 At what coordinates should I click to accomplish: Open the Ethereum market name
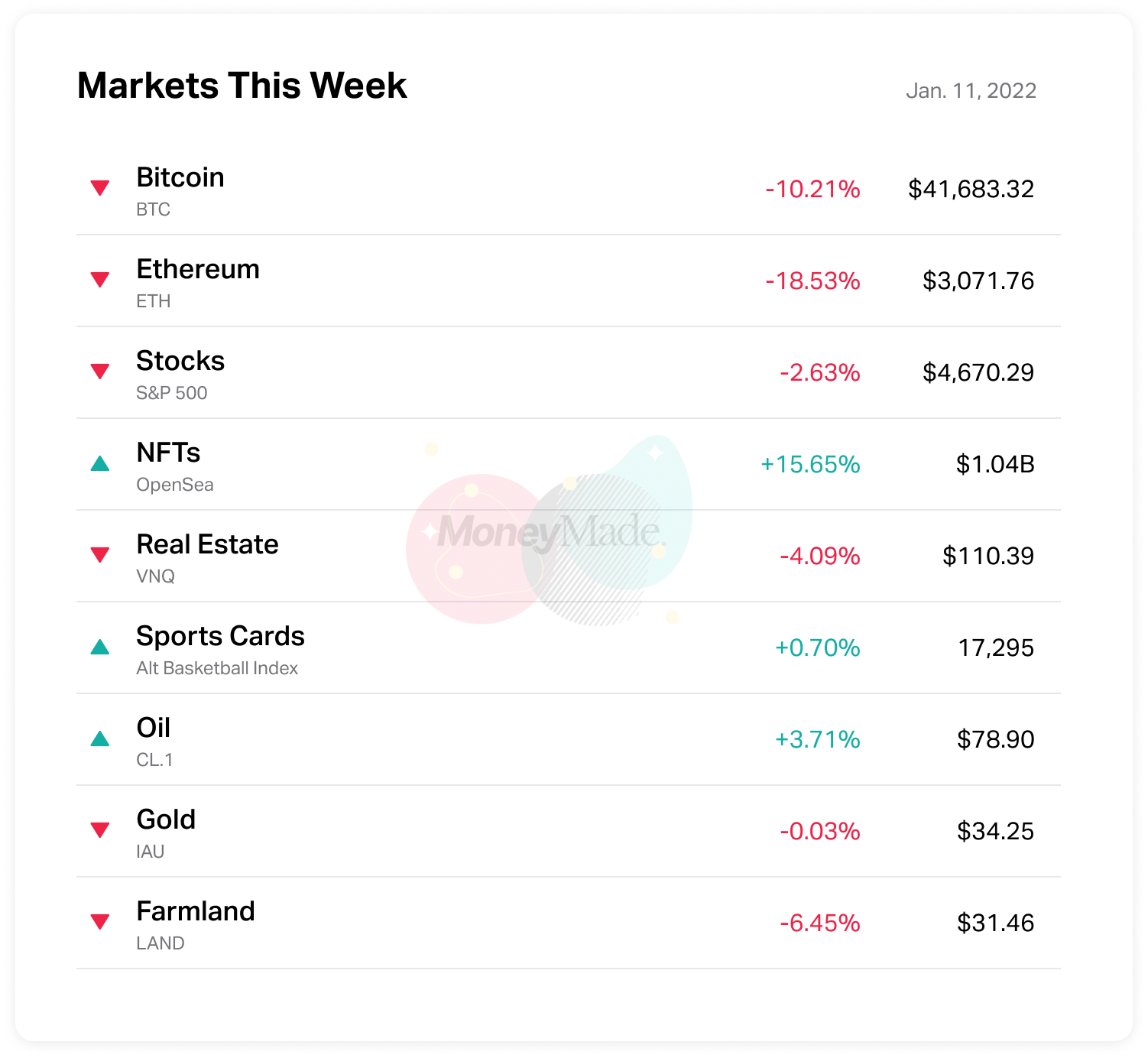(198, 269)
